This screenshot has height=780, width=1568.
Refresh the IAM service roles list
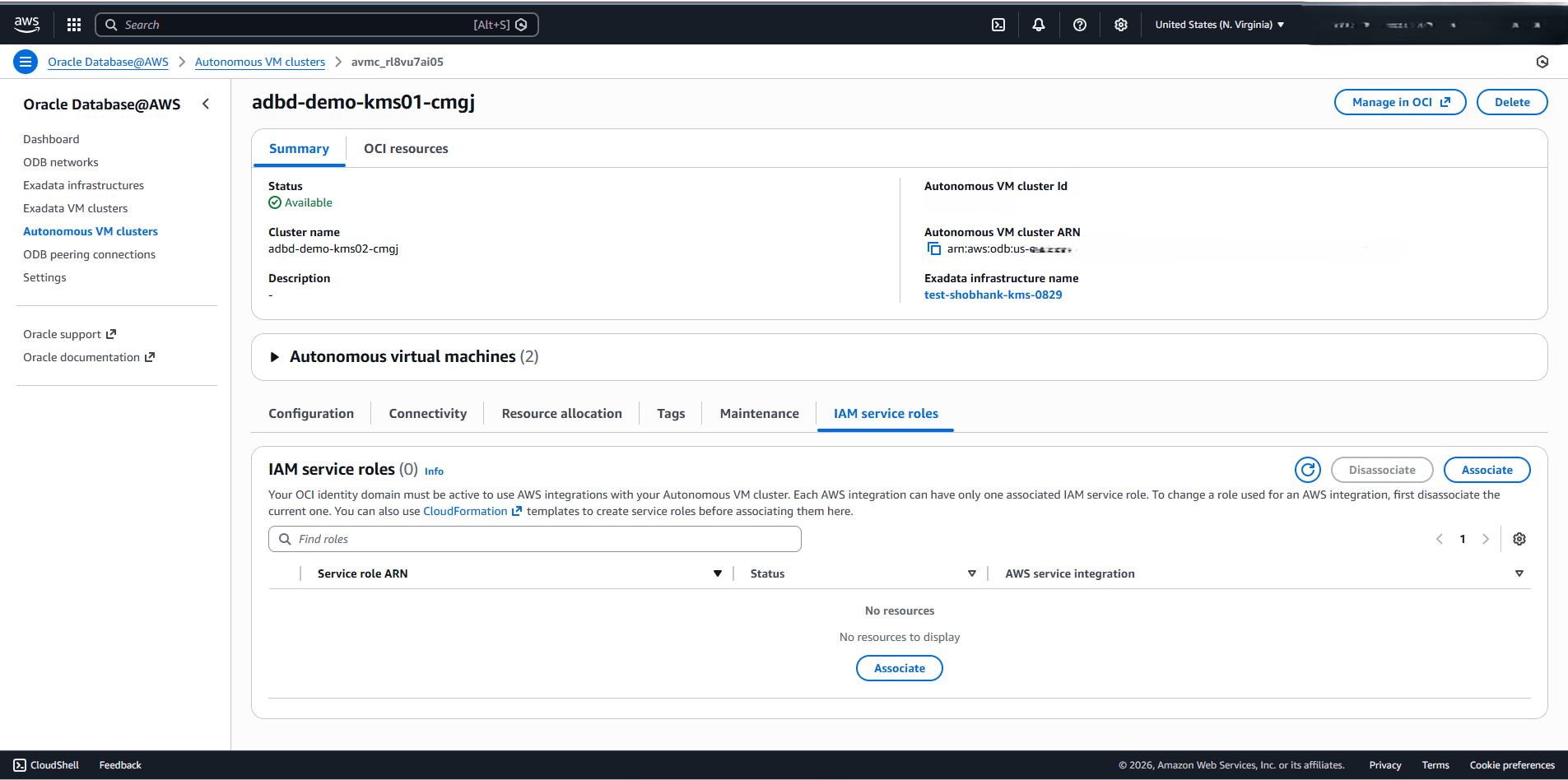pos(1308,469)
